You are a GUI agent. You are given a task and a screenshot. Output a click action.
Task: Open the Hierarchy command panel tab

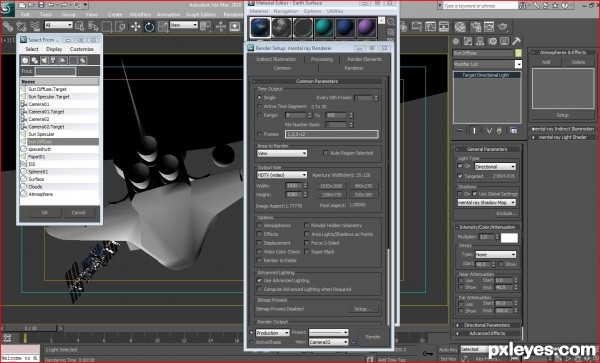pos(480,41)
